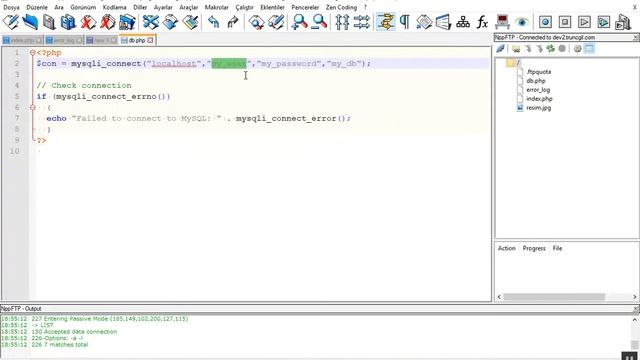
Task: Select error_log in the FTP tree
Action: coord(538,90)
